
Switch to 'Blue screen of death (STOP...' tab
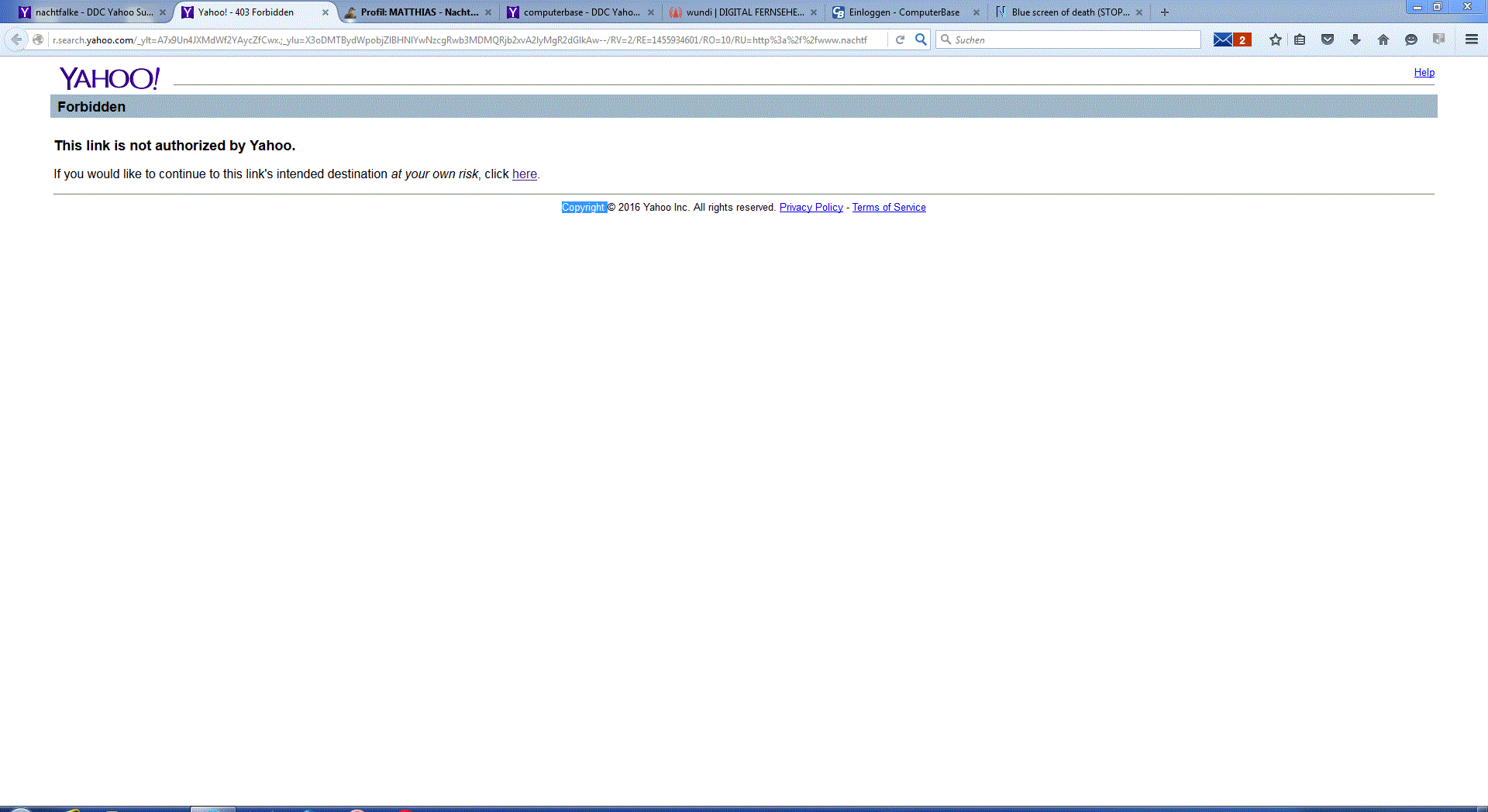[1070, 12]
